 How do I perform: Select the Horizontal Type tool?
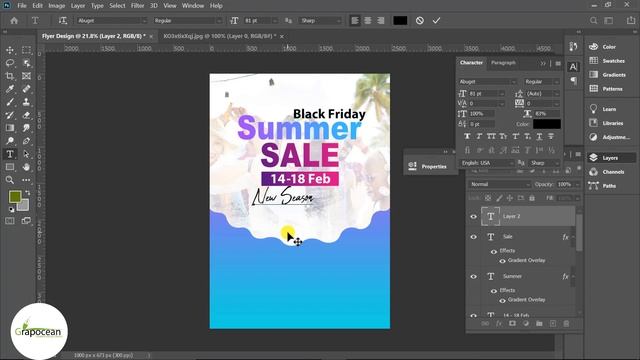click(10, 154)
